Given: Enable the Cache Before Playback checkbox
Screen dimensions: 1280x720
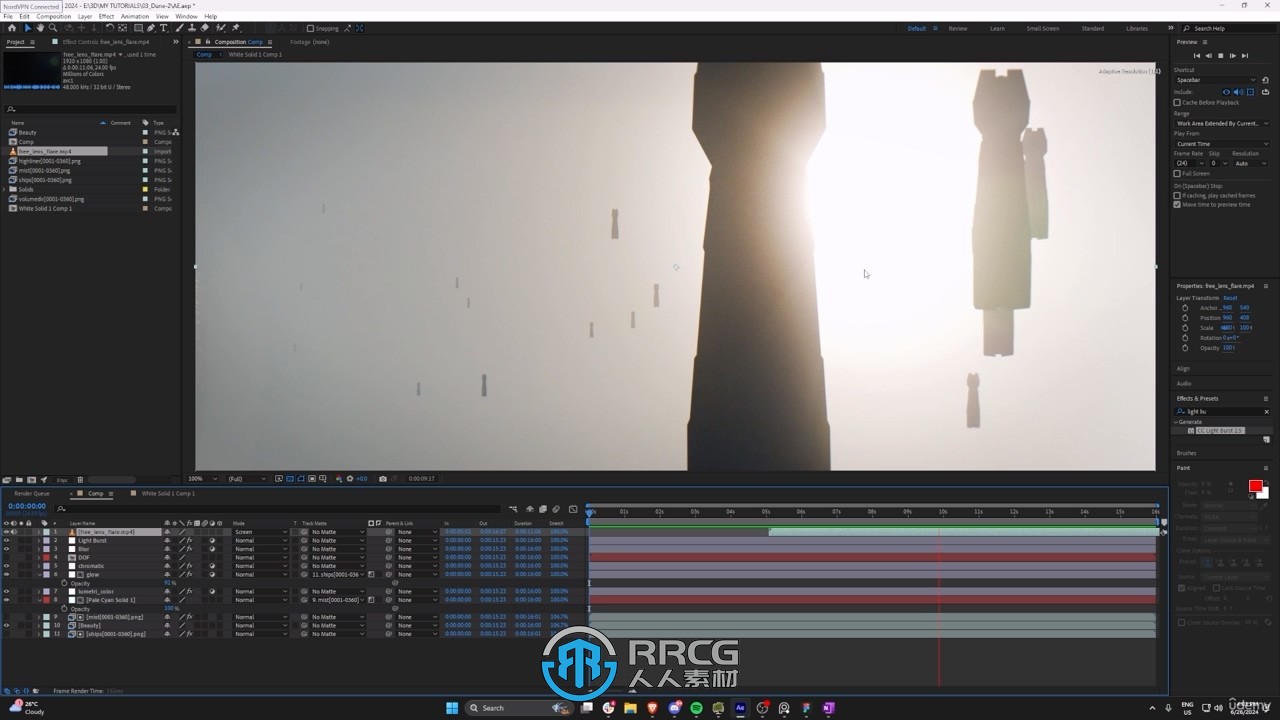Looking at the screenshot, I should 1177,102.
